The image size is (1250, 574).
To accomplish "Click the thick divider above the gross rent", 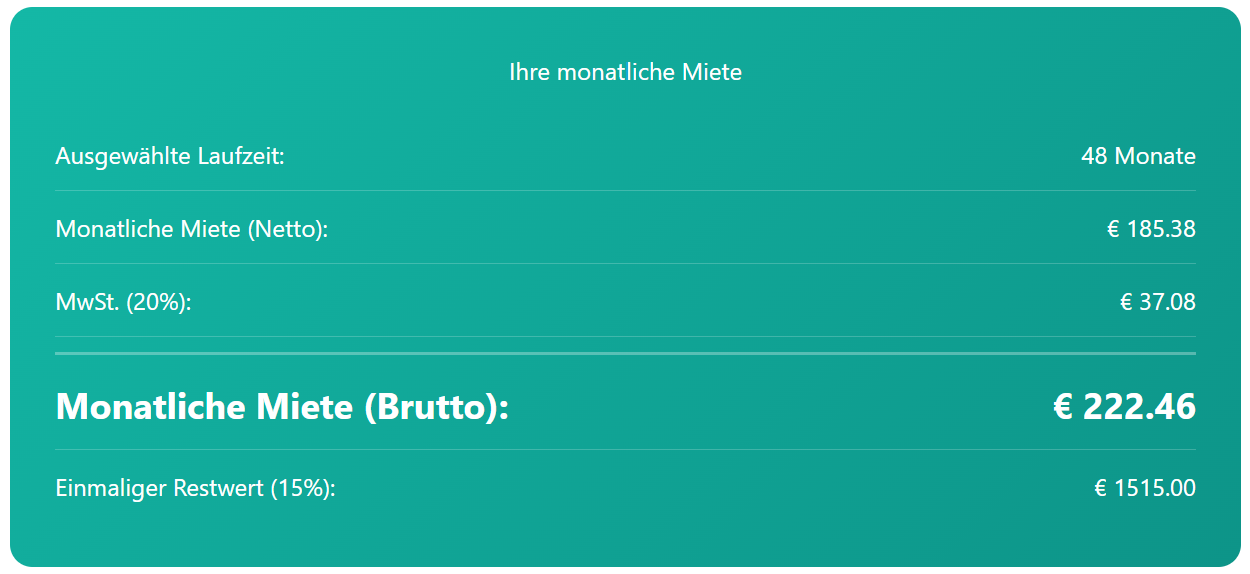I will point(625,353).
